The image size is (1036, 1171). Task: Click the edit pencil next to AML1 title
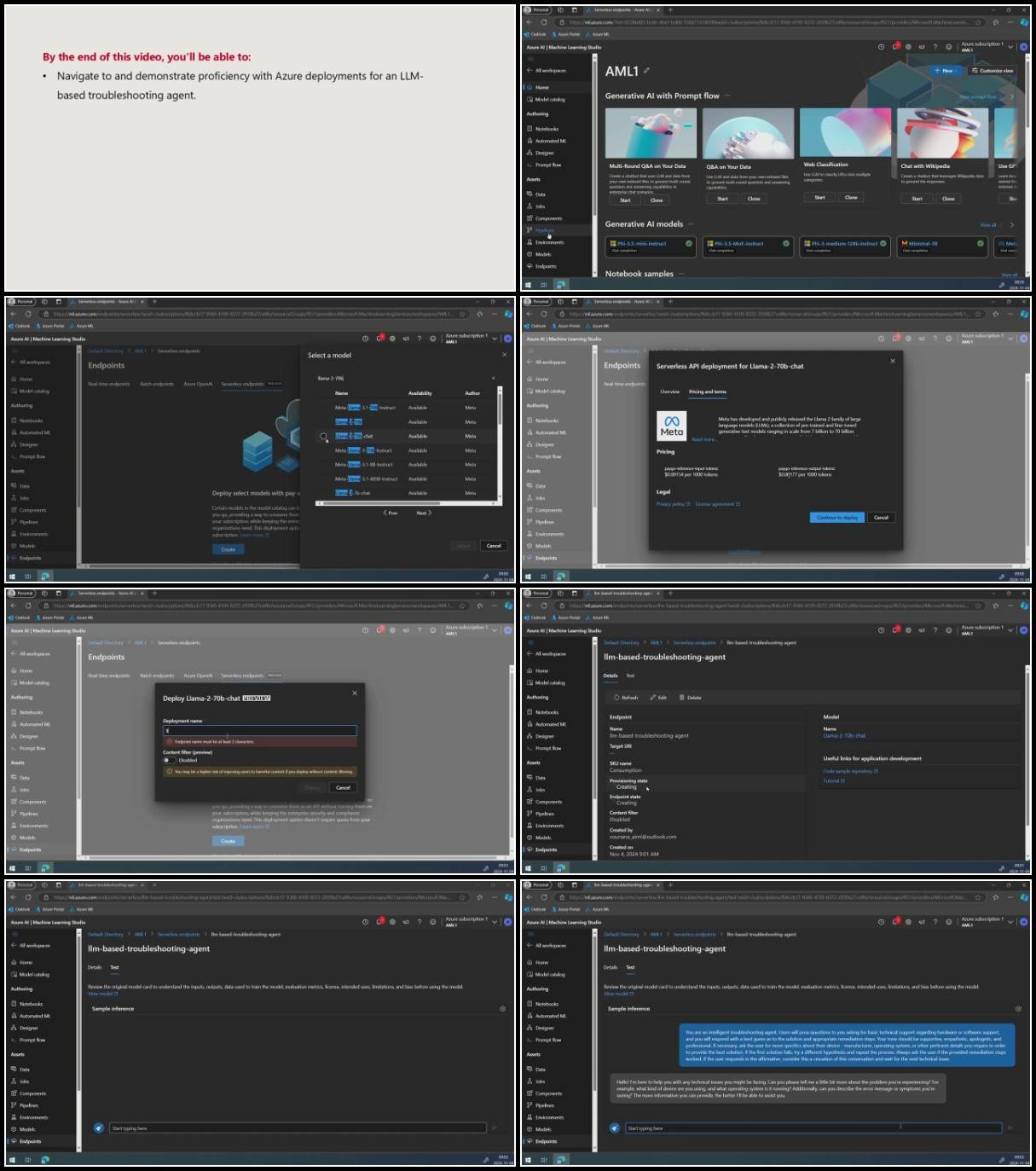[x=646, y=71]
